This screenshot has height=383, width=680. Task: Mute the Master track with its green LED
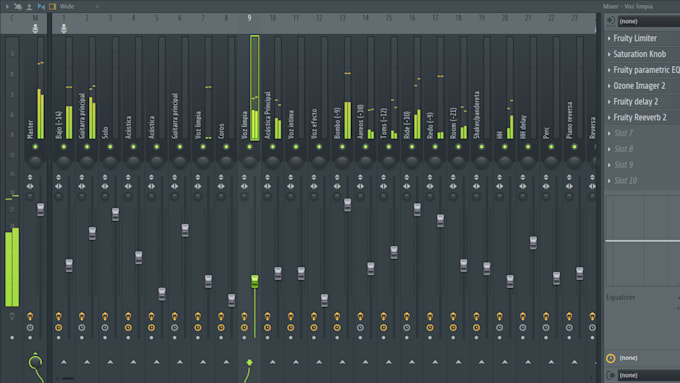pyautogui.click(x=35, y=147)
